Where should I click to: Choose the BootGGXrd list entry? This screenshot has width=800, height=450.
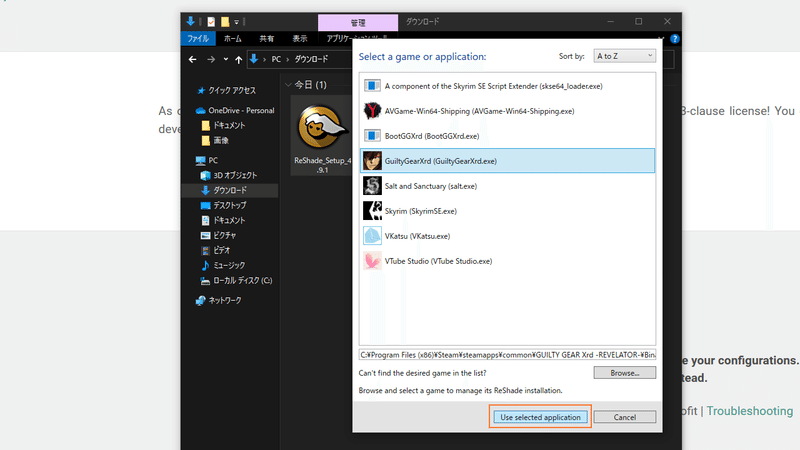click(x=507, y=136)
